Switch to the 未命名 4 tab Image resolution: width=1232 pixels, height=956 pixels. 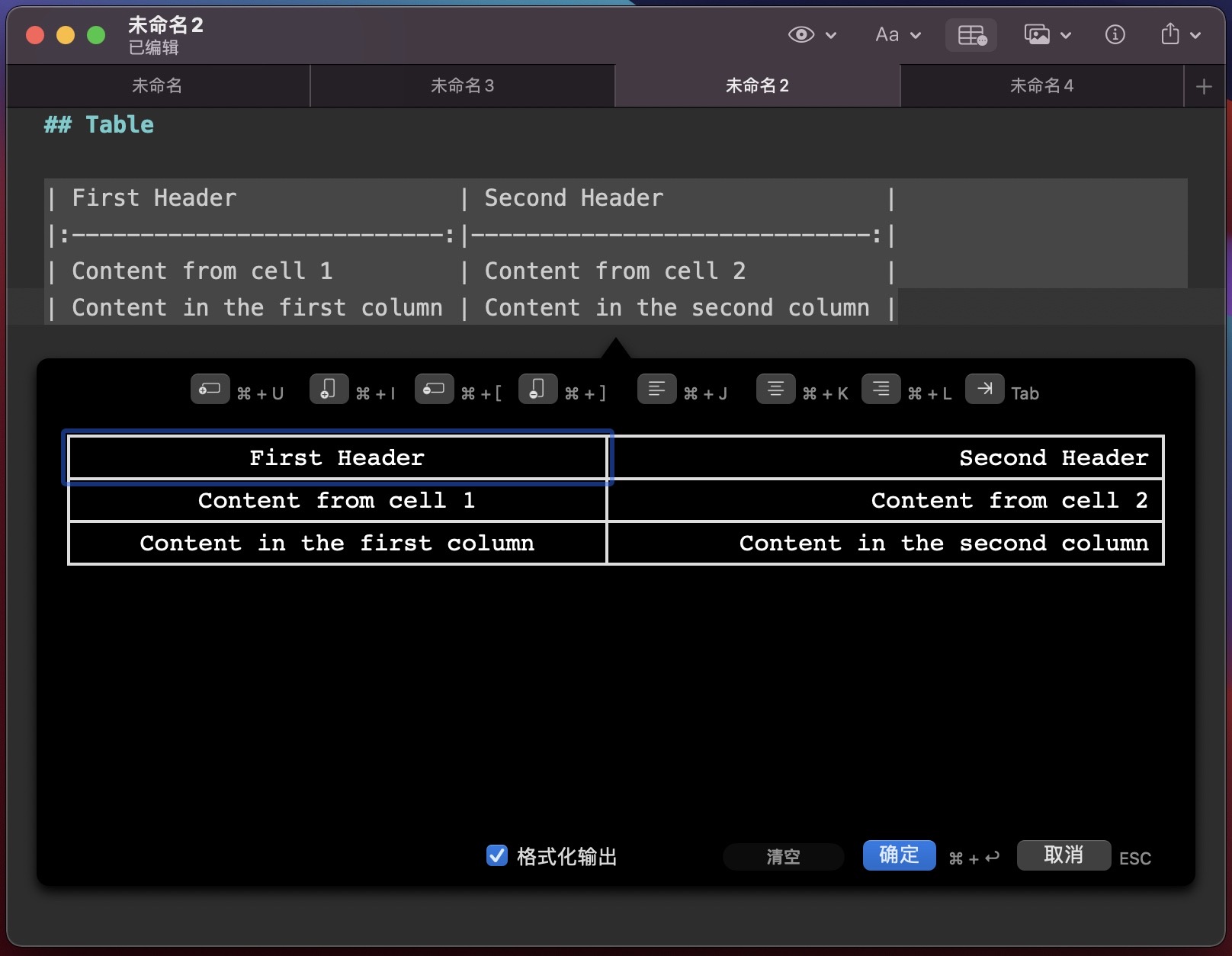[1041, 85]
